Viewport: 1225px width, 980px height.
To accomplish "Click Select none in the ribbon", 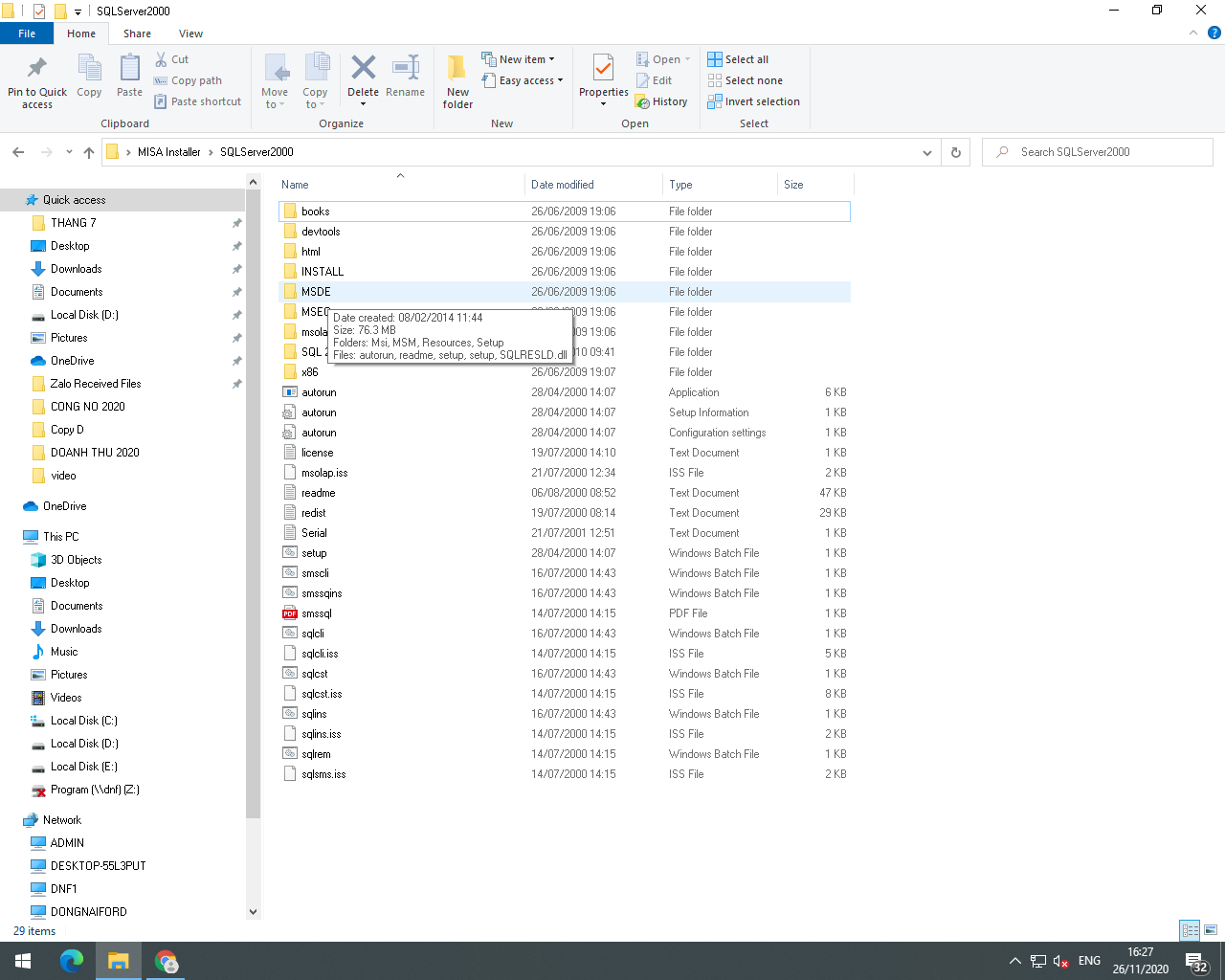I will point(745,80).
